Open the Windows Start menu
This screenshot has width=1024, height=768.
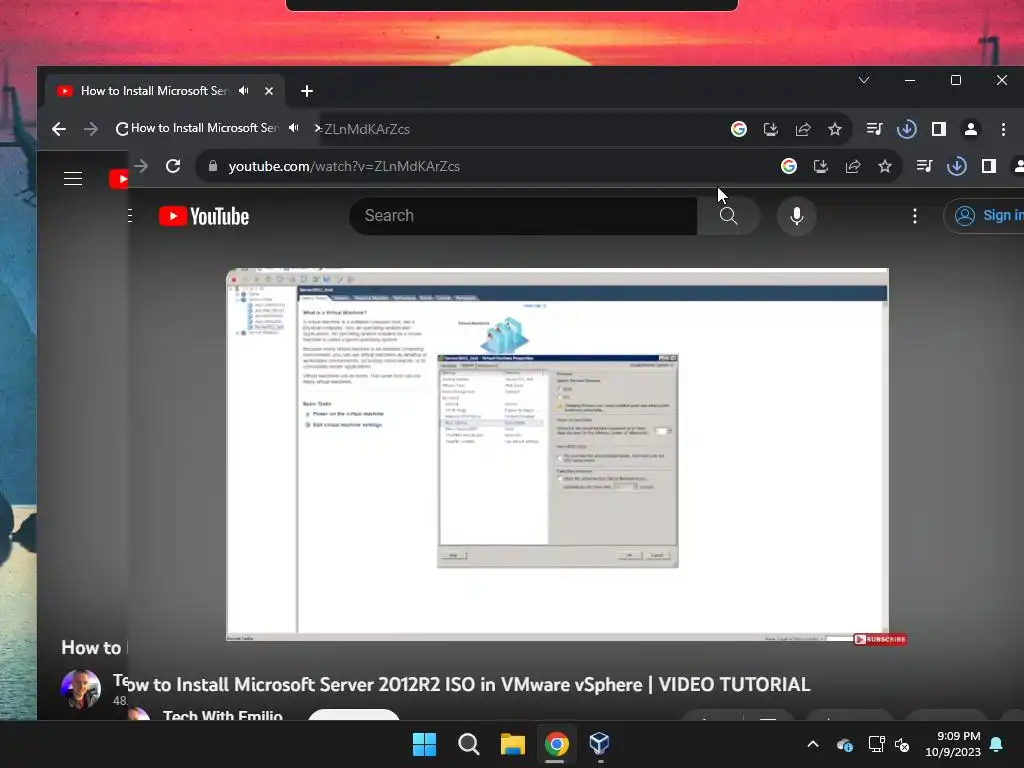[424, 744]
